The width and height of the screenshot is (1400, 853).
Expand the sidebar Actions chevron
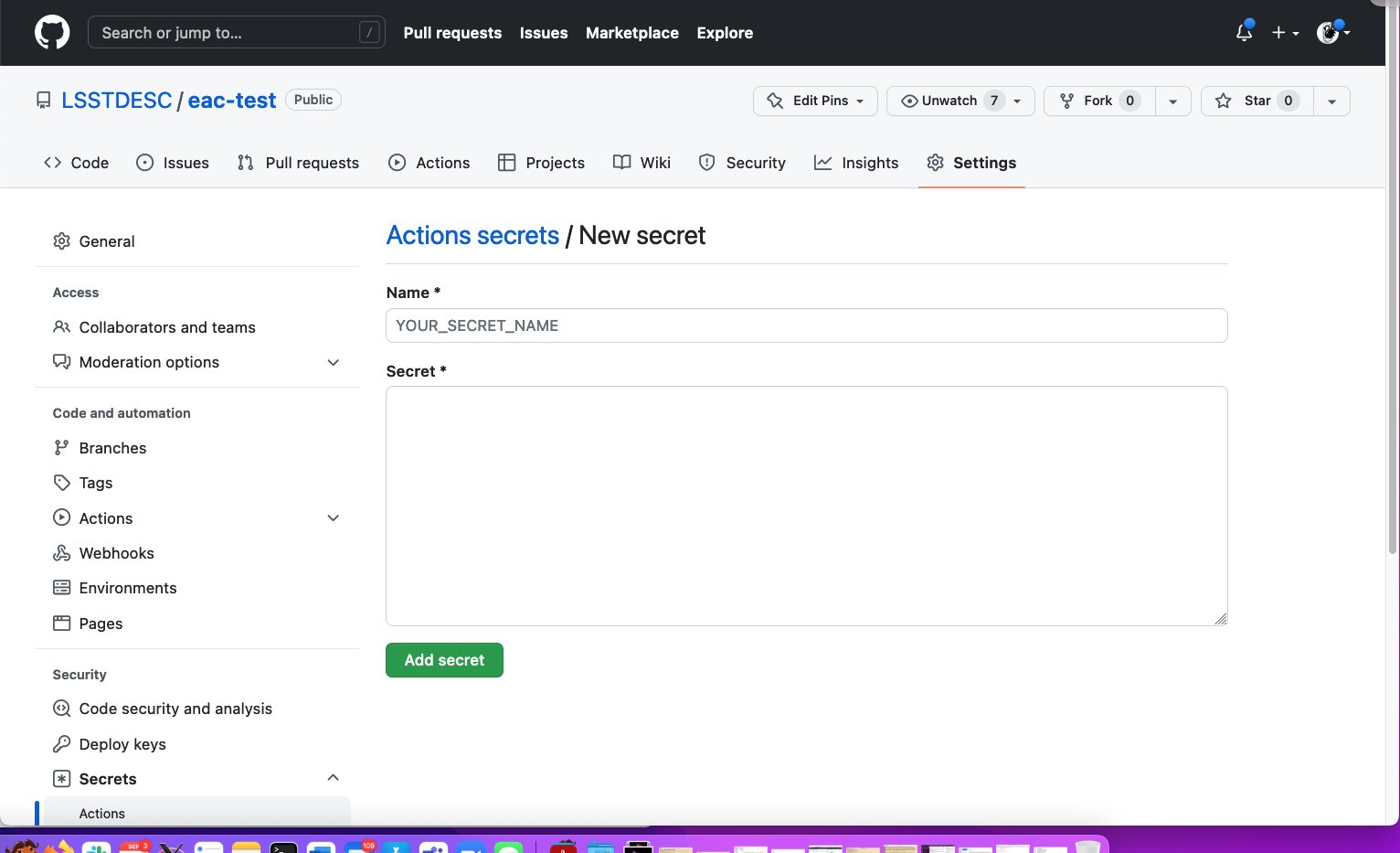tap(334, 518)
